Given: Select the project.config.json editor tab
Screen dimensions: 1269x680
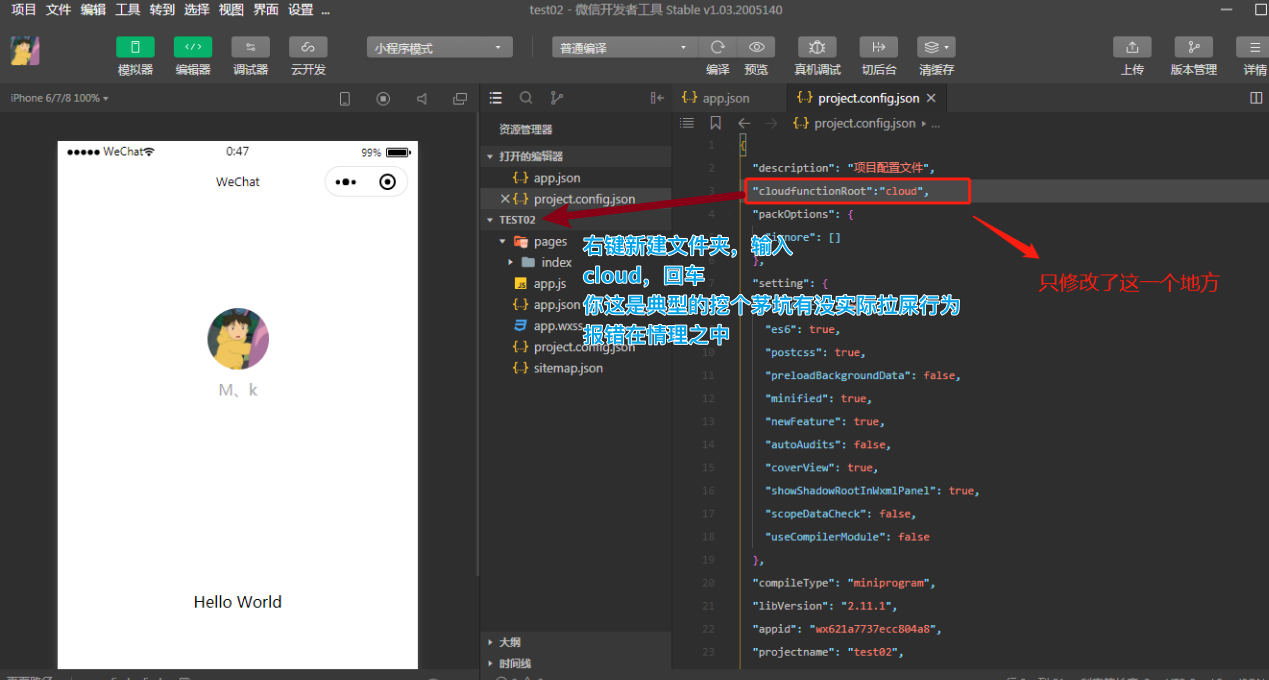Looking at the screenshot, I should [x=868, y=98].
